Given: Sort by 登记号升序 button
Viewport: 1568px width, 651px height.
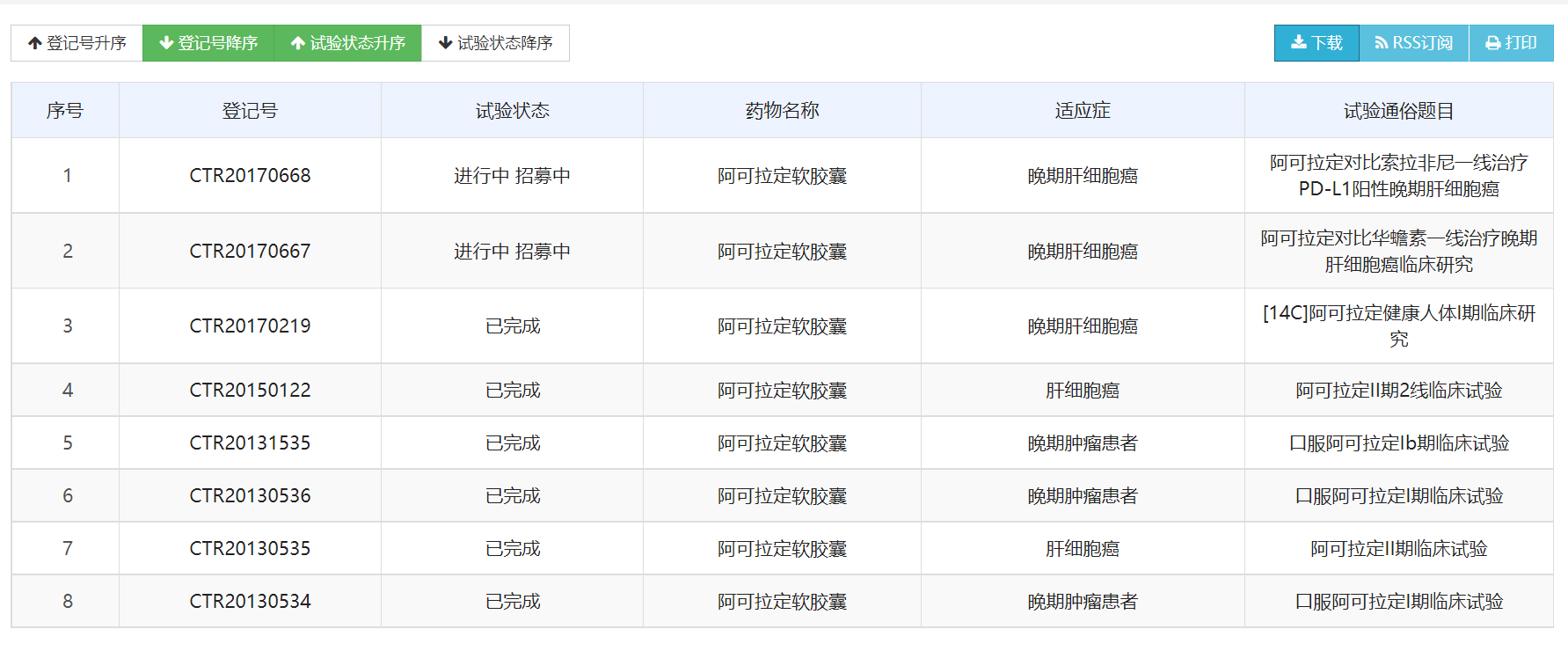Looking at the screenshot, I should coord(77,43).
